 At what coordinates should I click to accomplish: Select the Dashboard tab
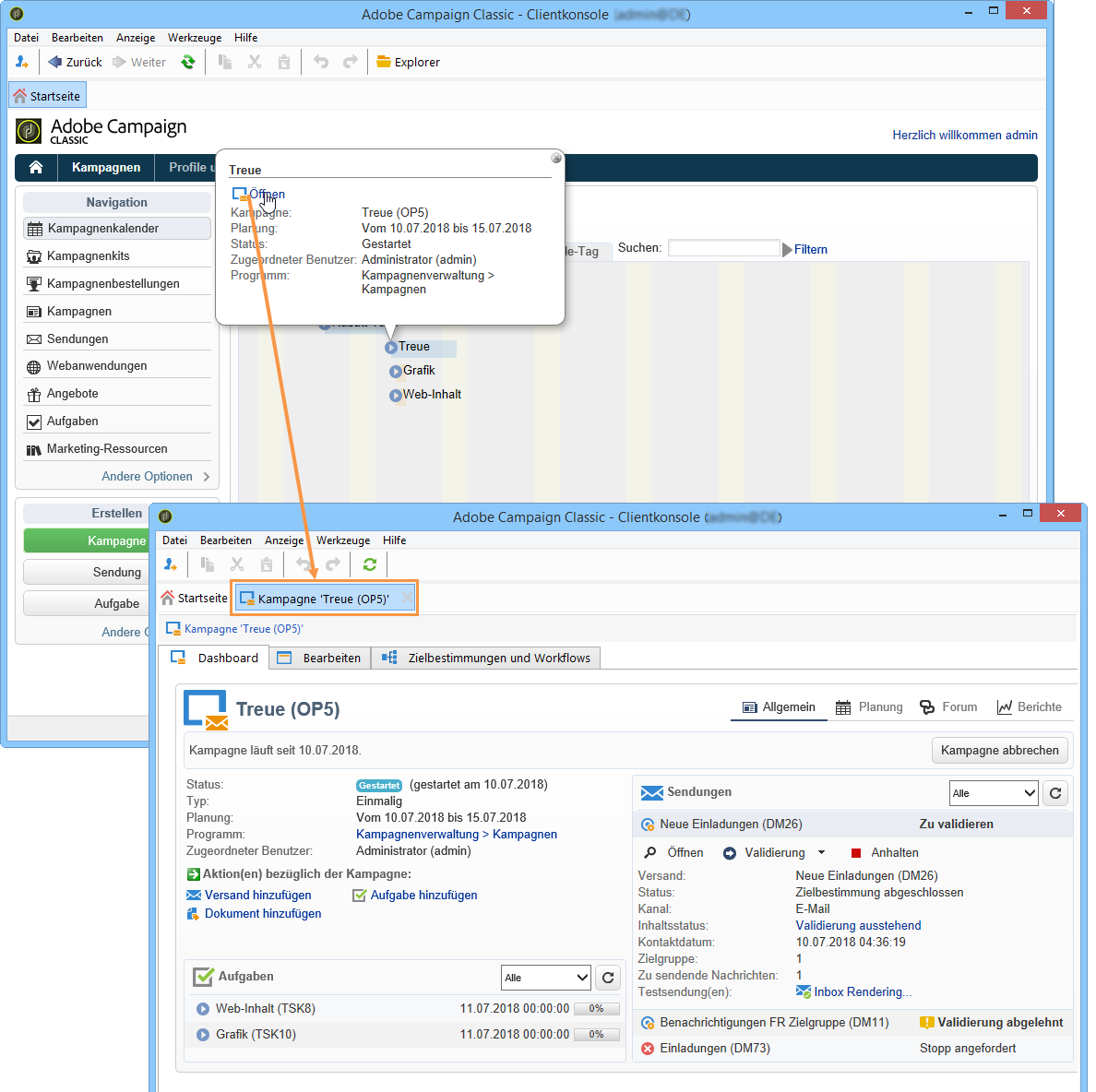tap(215, 659)
